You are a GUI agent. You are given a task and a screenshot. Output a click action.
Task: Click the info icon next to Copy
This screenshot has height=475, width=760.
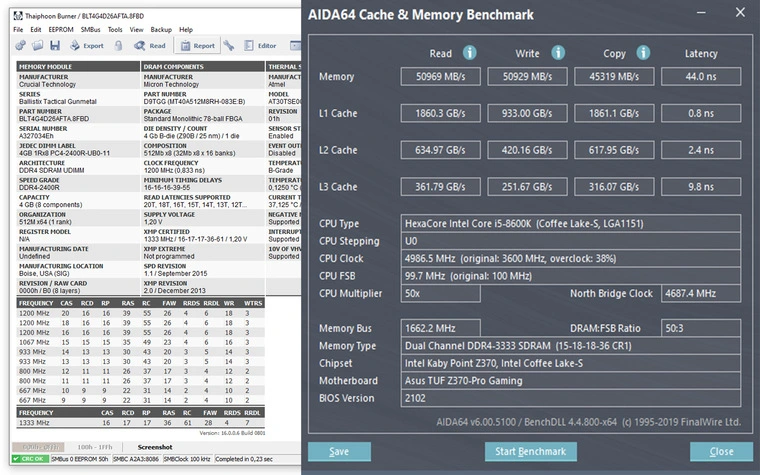pos(643,52)
